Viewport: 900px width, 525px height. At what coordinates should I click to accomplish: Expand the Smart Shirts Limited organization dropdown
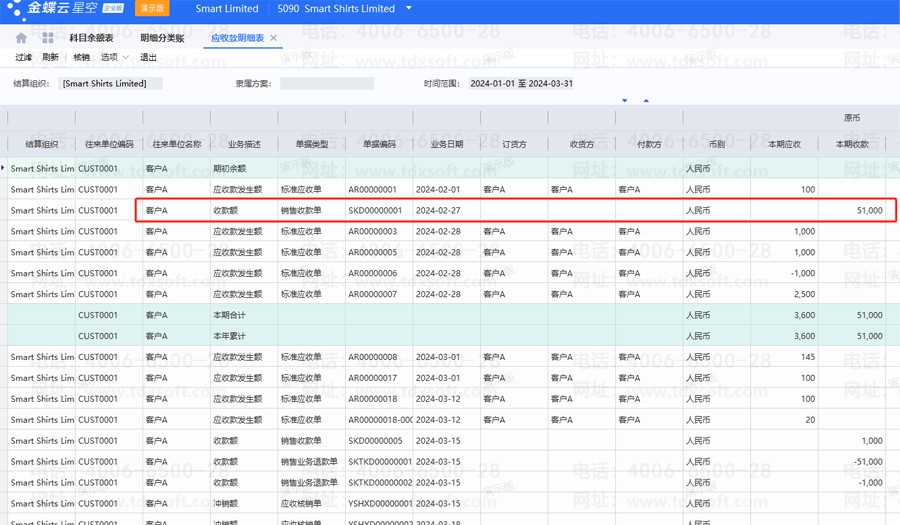(409, 9)
